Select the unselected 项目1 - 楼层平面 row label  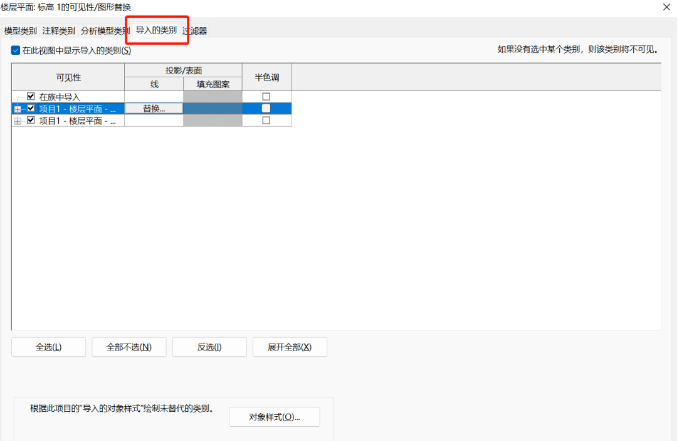pyautogui.click(x=77, y=121)
